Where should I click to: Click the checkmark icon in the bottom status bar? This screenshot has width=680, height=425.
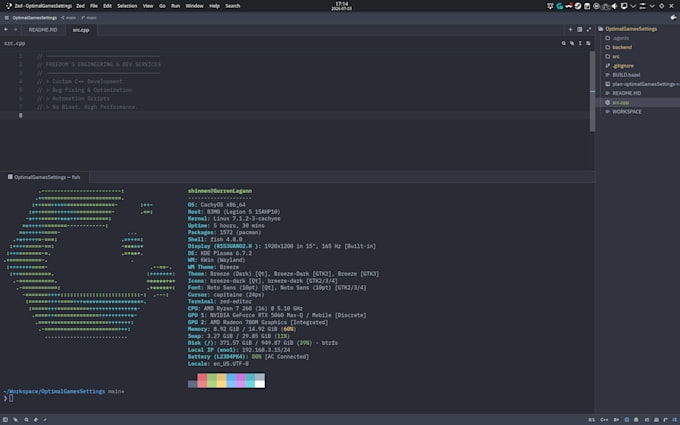click(45, 419)
